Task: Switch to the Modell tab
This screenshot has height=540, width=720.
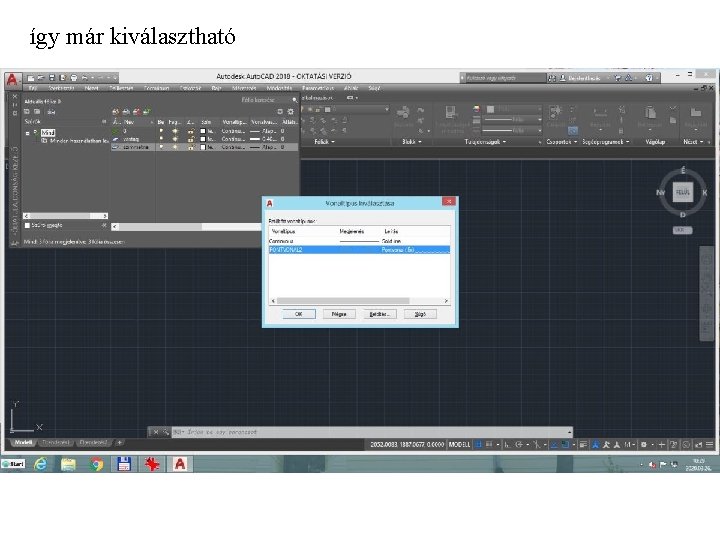Action: click(x=23, y=443)
